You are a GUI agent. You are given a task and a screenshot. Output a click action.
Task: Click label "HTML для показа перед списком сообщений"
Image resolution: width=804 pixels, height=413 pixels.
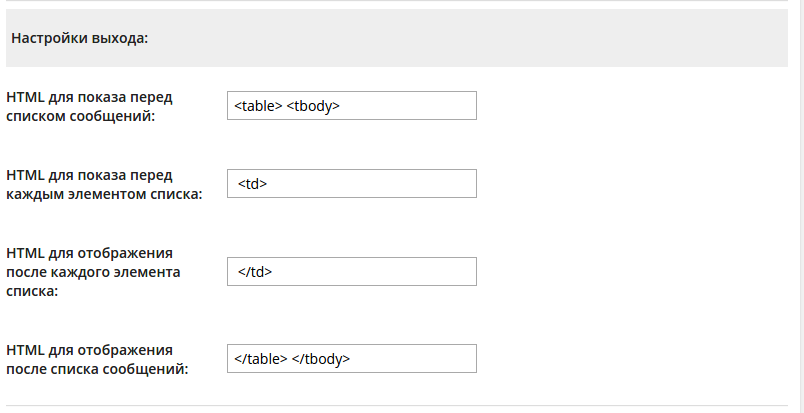pos(89,106)
